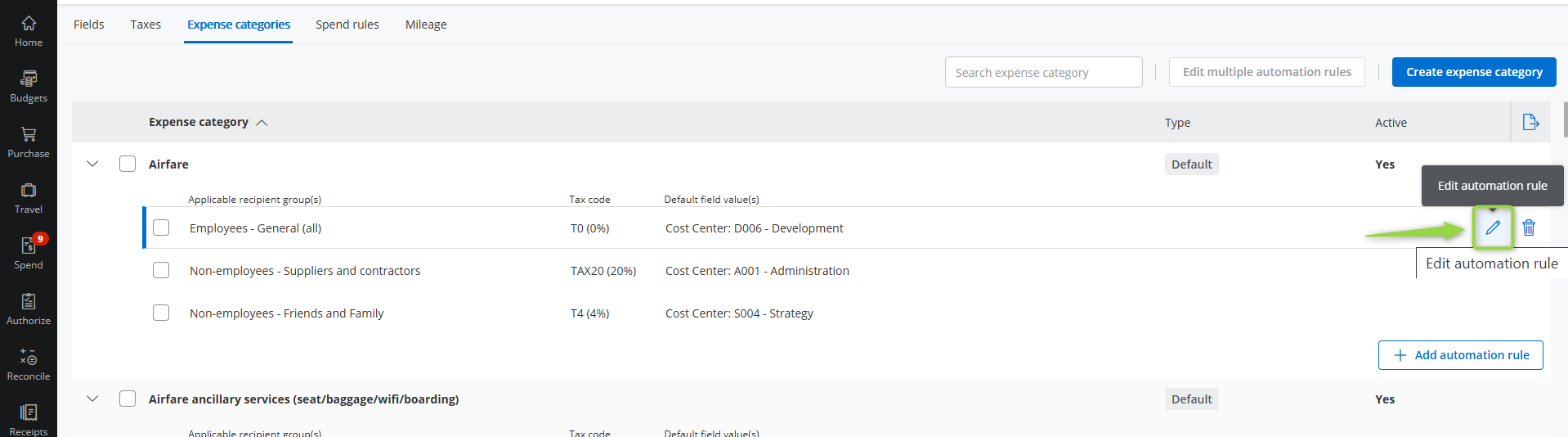Click the vertical scrollbar thumb

click(x=1565, y=119)
